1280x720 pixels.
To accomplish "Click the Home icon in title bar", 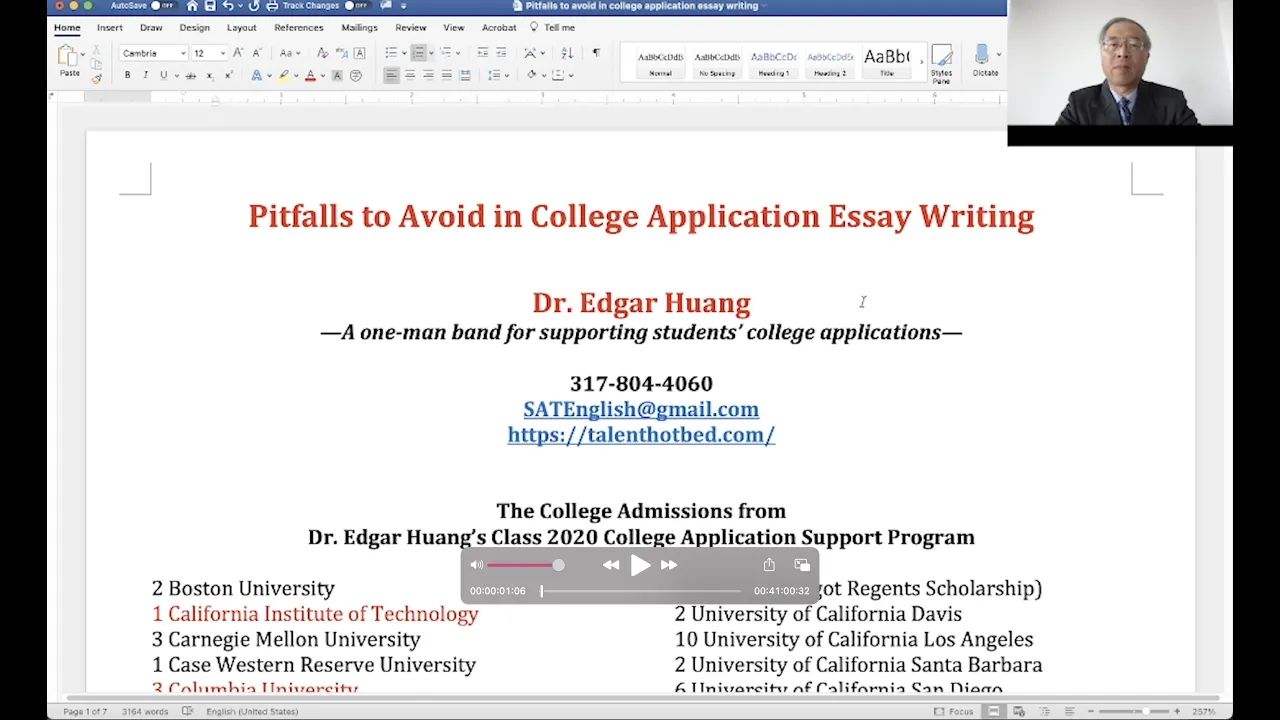I will point(192,6).
